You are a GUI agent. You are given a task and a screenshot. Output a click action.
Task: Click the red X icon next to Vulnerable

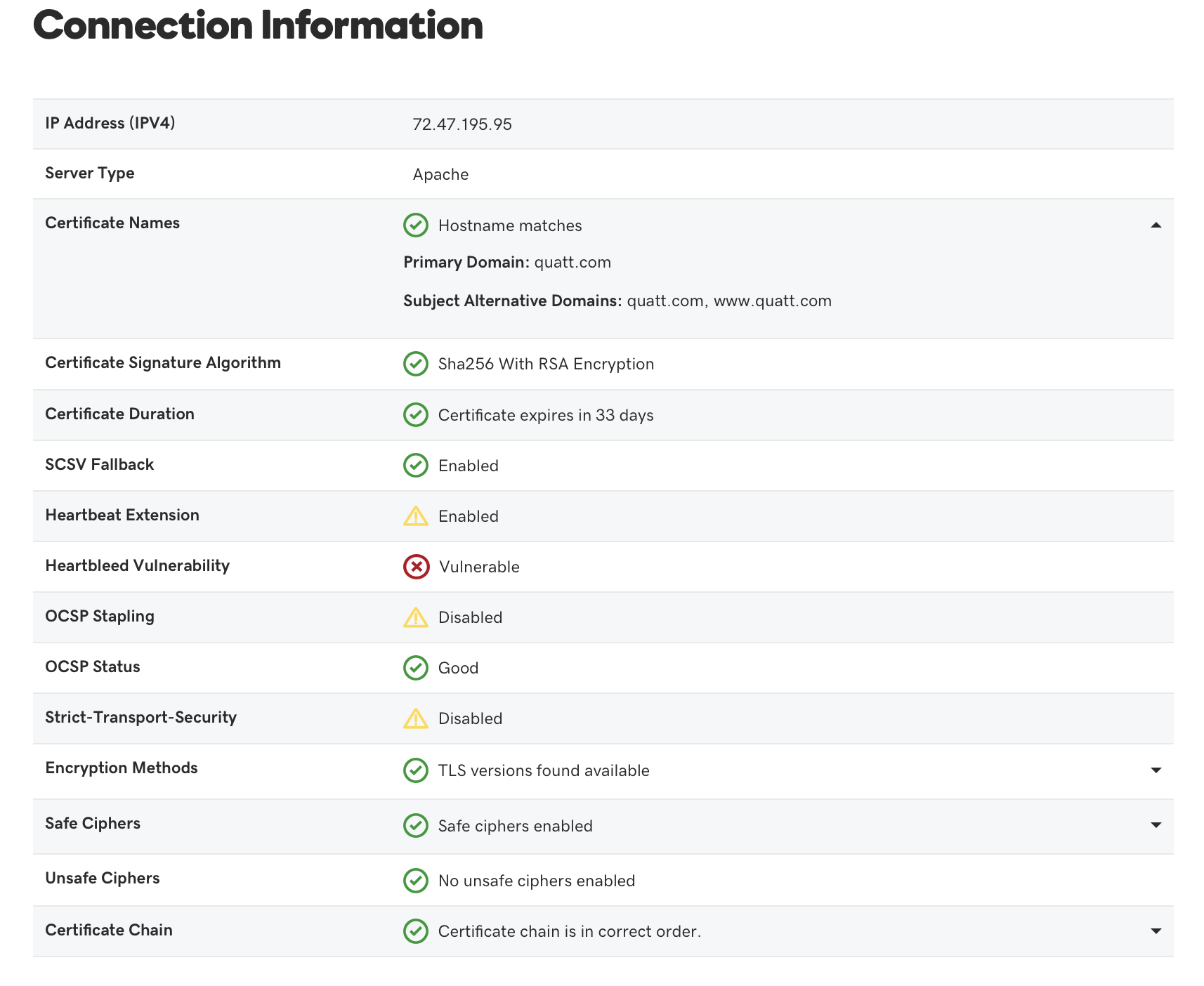[x=416, y=567]
